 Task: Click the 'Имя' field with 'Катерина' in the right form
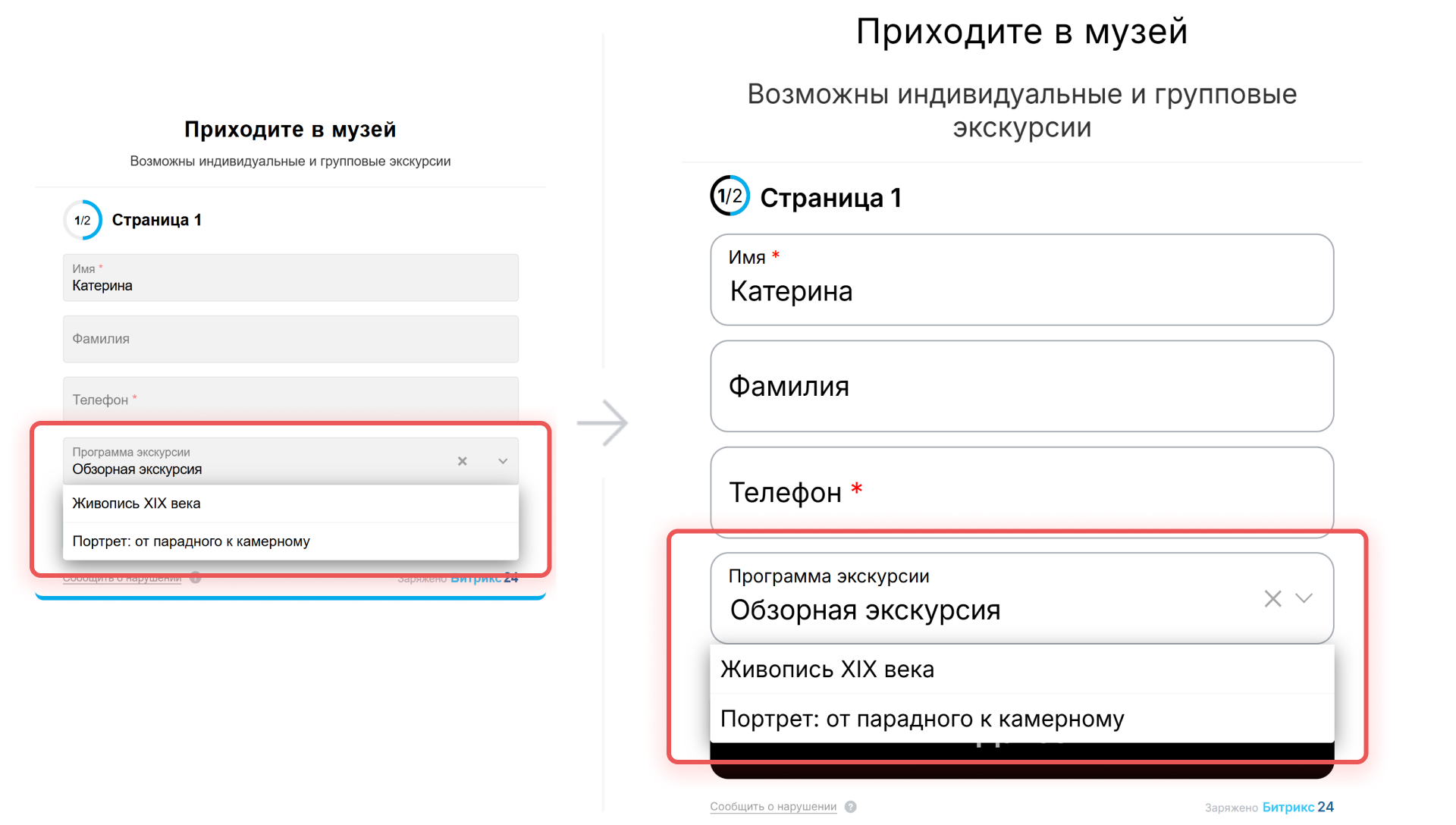pyautogui.click(x=1021, y=280)
